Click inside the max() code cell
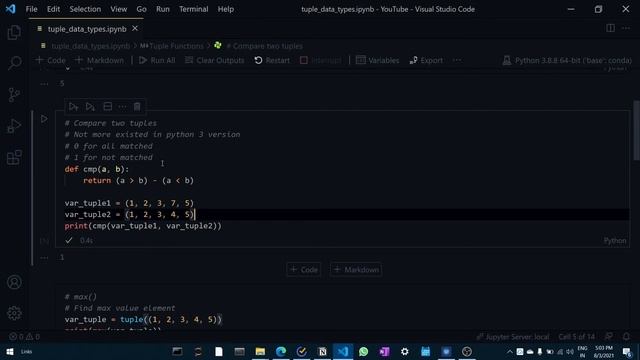The width and height of the screenshot is (640, 360). [x=342, y=308]
